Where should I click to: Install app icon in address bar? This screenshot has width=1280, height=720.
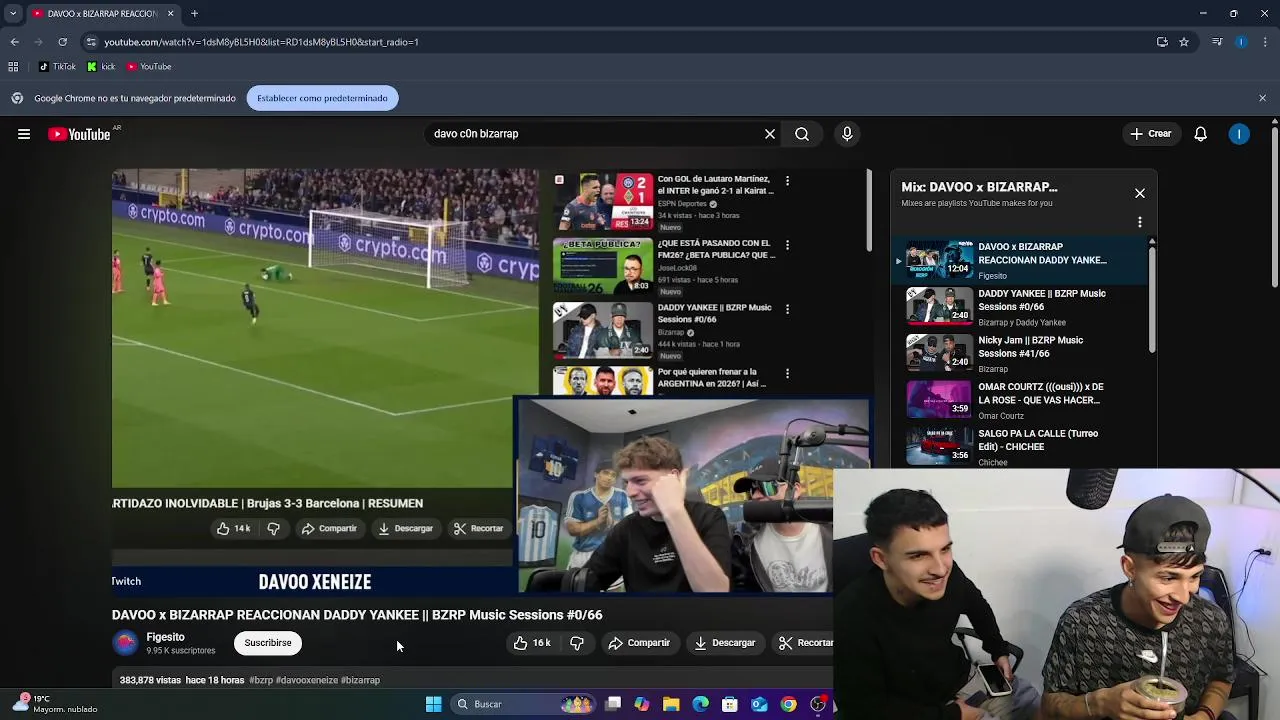pyautogui.click(x=1162, y=42)
